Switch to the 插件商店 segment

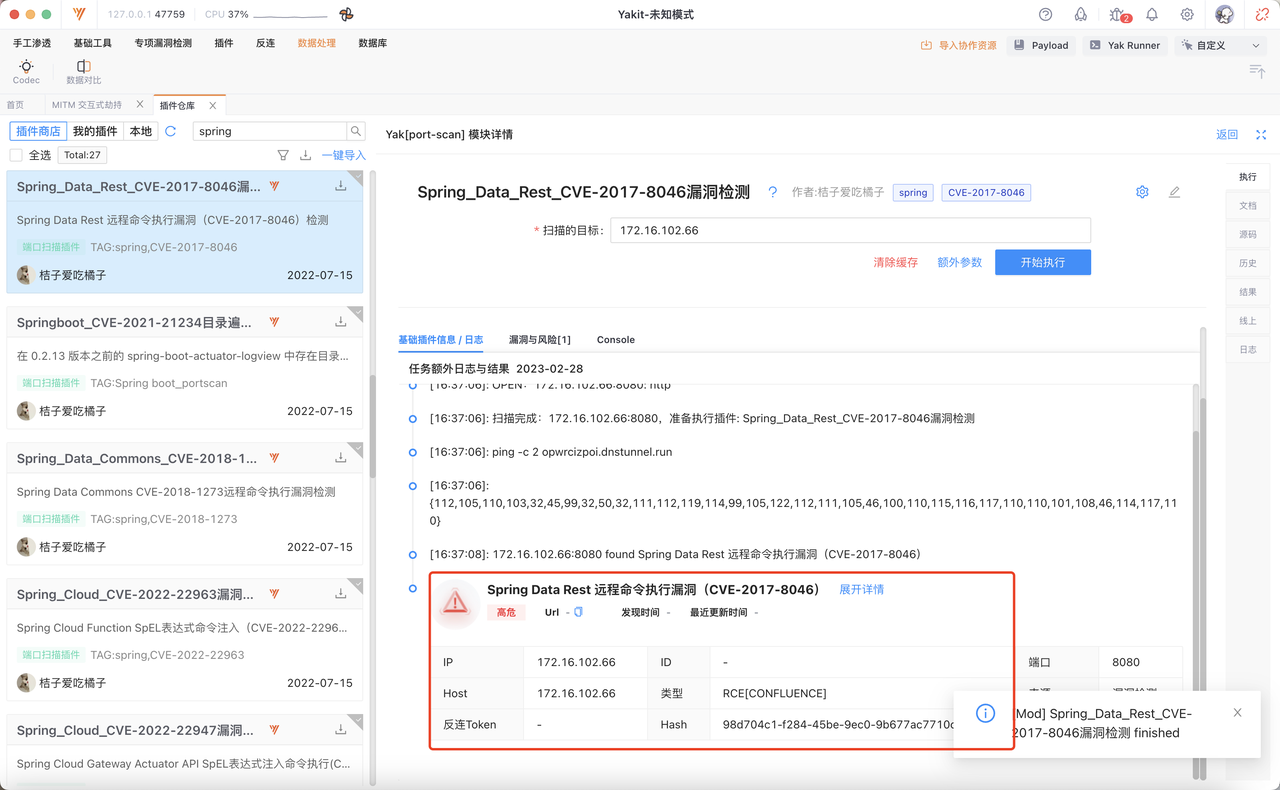[x=38, y=131]
